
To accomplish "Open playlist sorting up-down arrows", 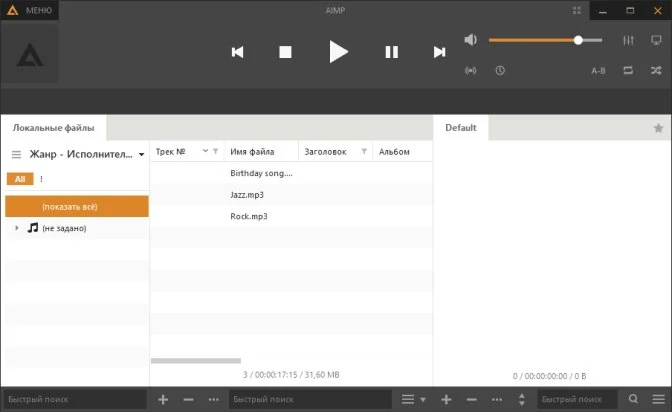I will 522,400.
